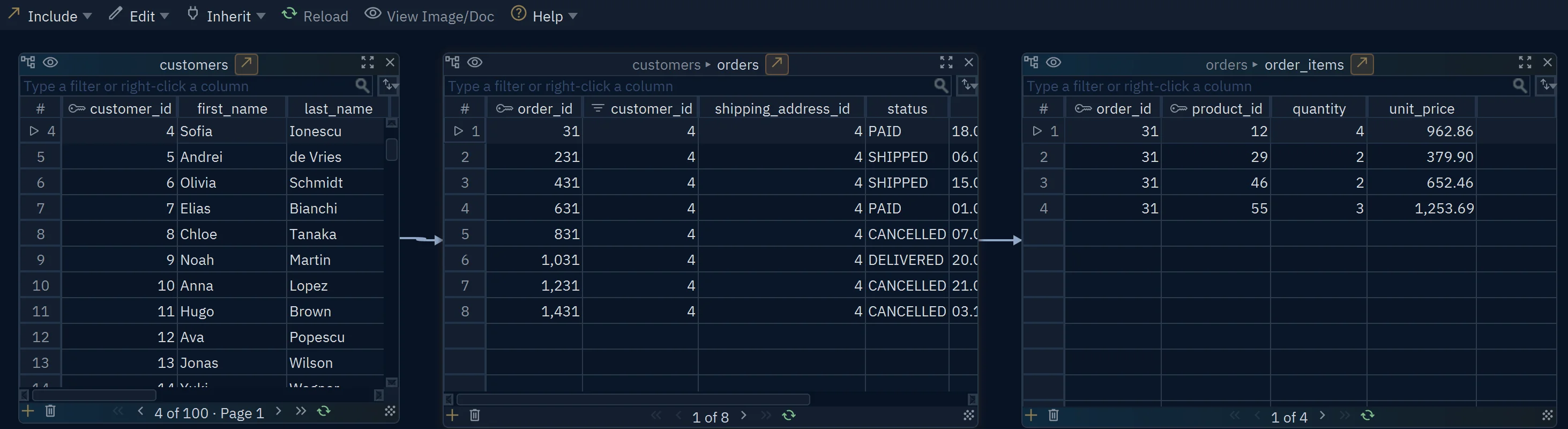Viewport: 1568px width, 429px height.
Task: Open the Inherit dropdown menu
Action: pyautogui.click(x=226, y=15)
